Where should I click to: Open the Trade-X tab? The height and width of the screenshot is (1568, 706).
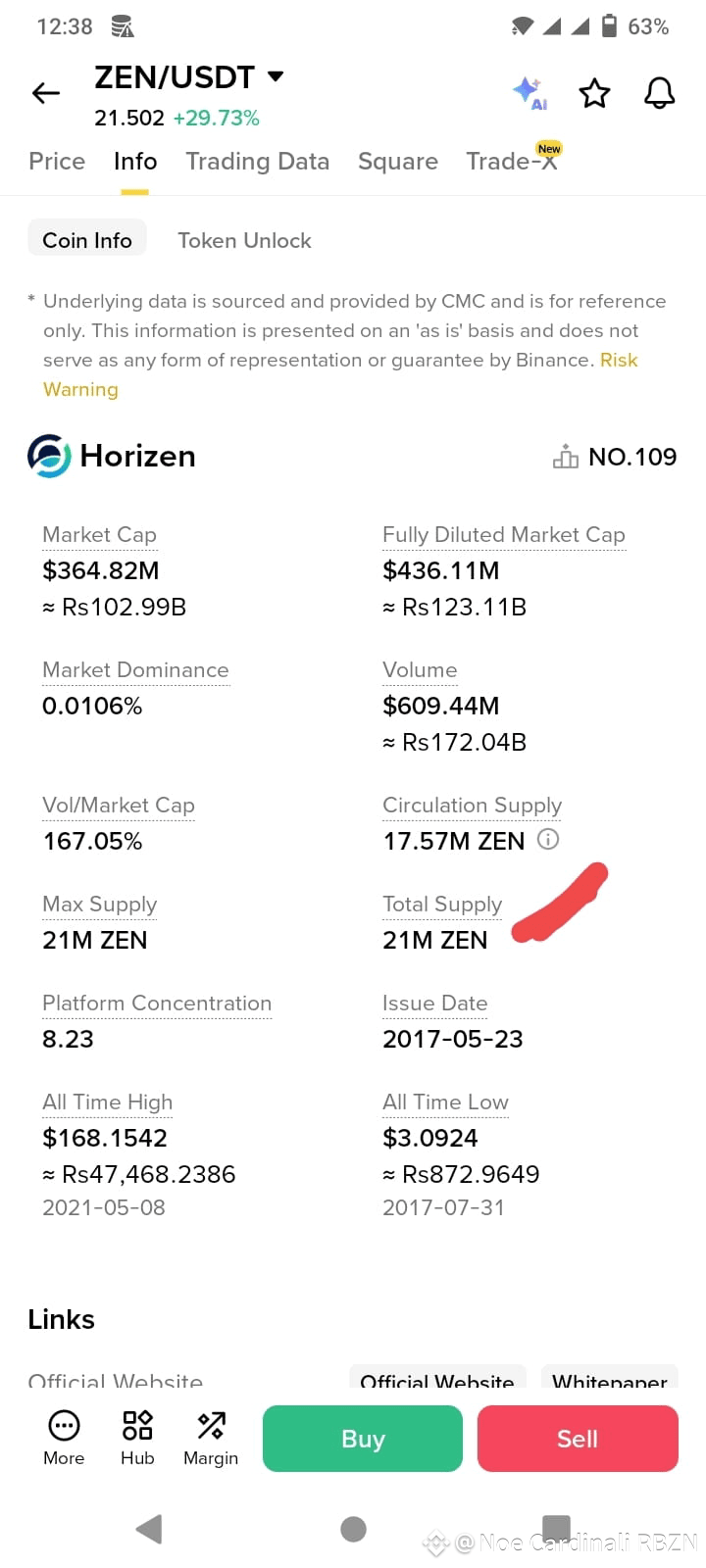point(512,161)
